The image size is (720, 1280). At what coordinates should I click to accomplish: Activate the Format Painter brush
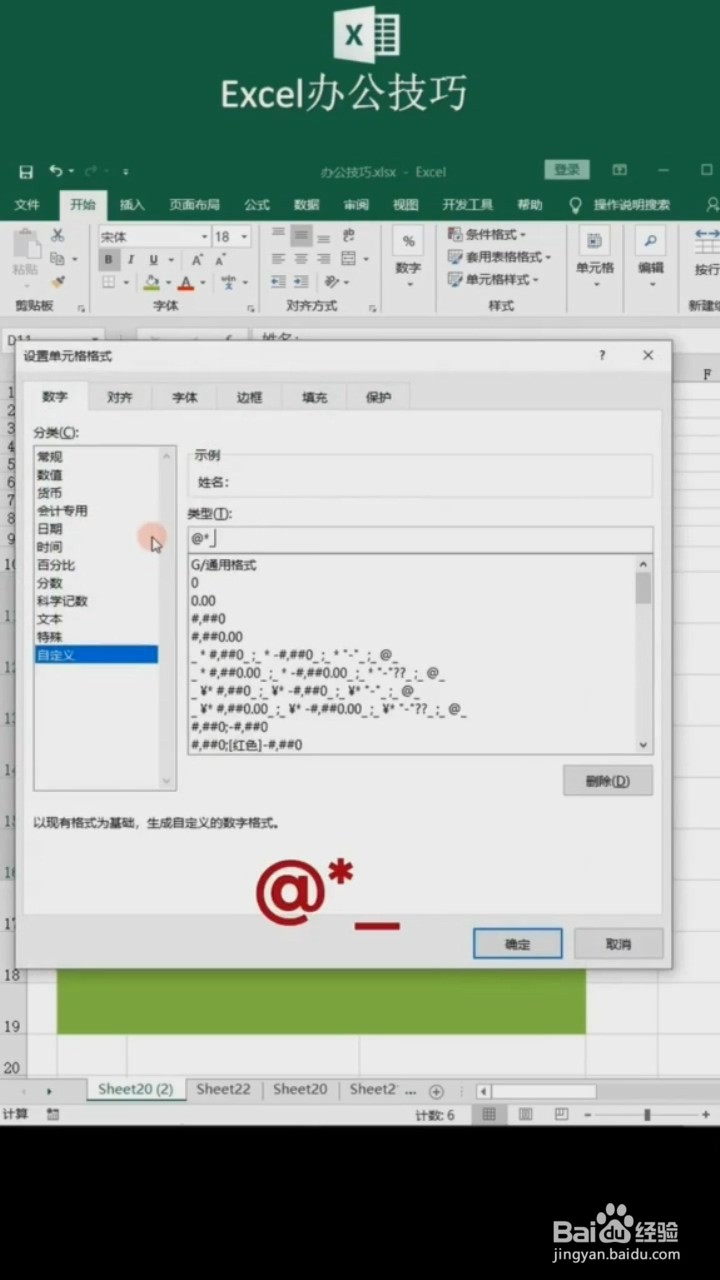[58, 282]
